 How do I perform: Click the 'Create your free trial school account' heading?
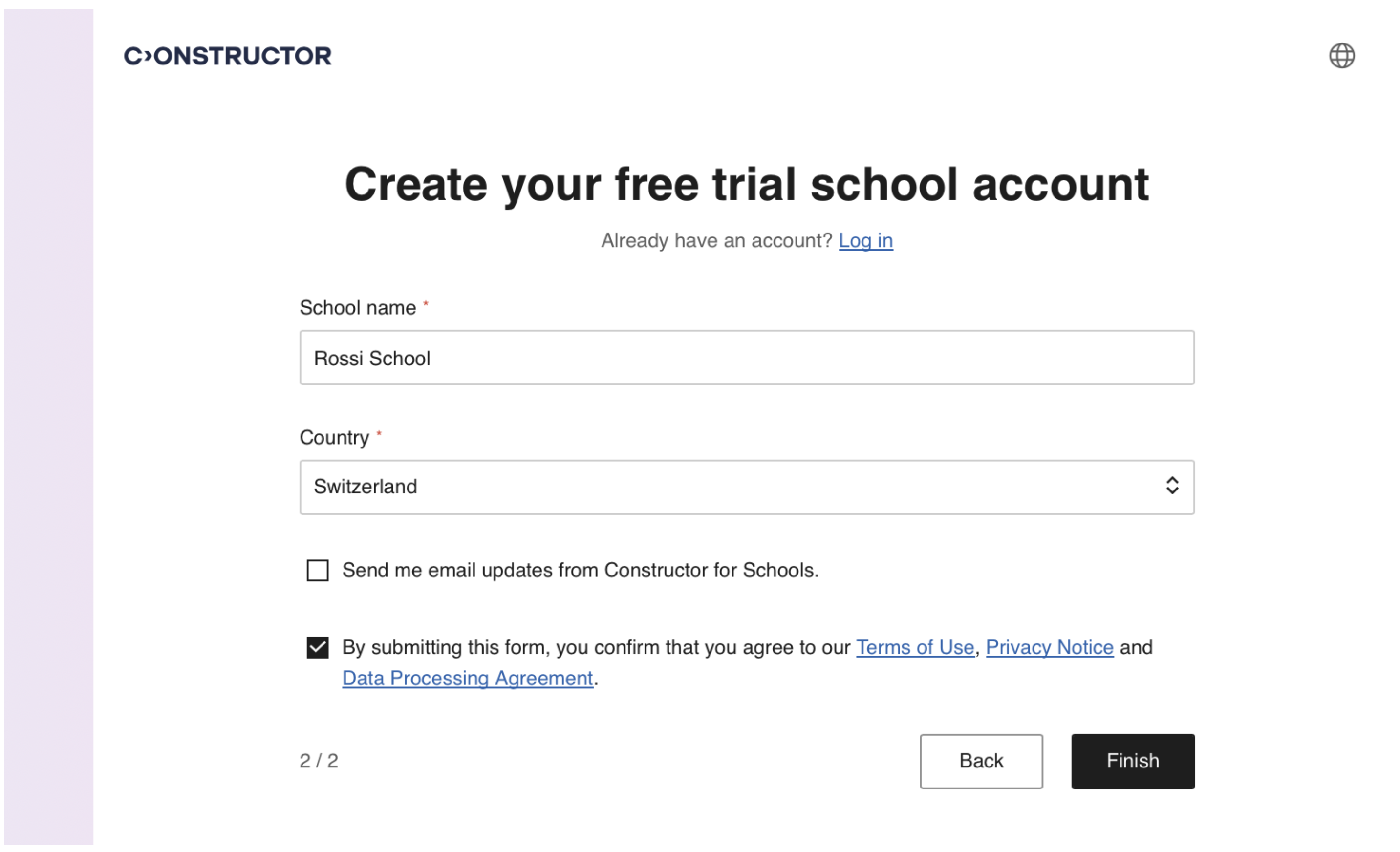[x=746, y=185]
